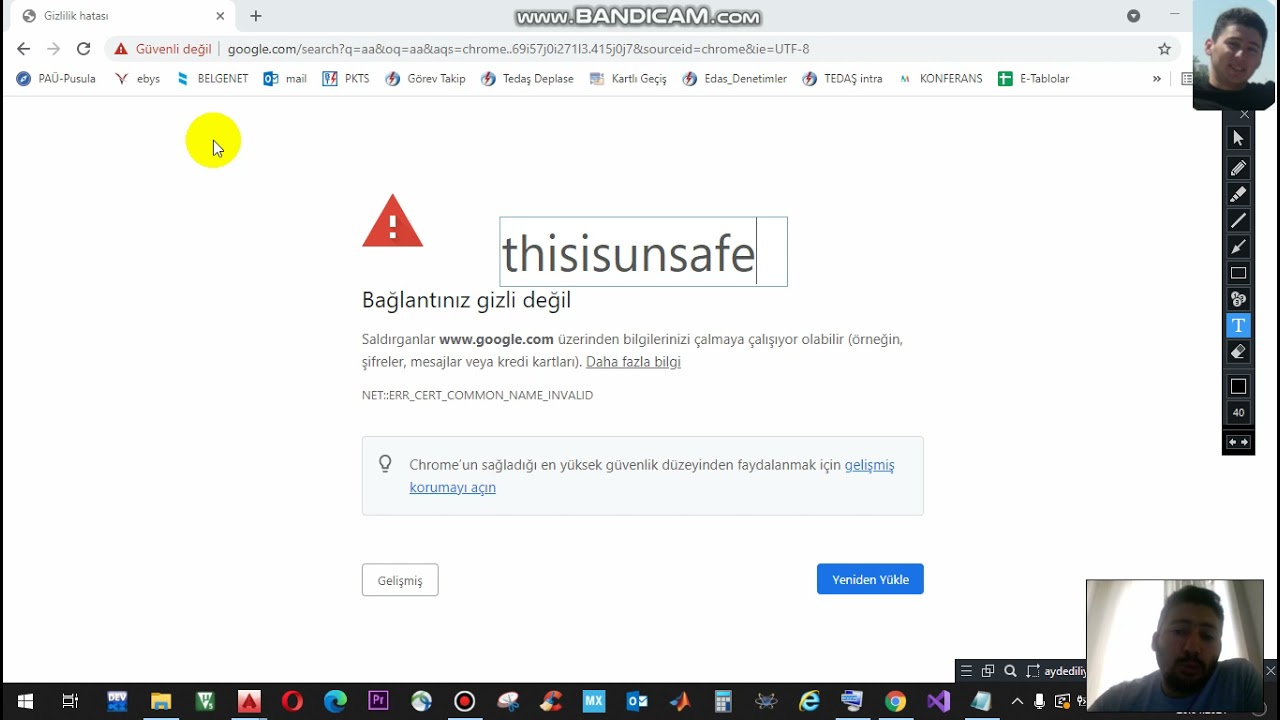
Task: Change the size value 40
Action: point(1238,412)
